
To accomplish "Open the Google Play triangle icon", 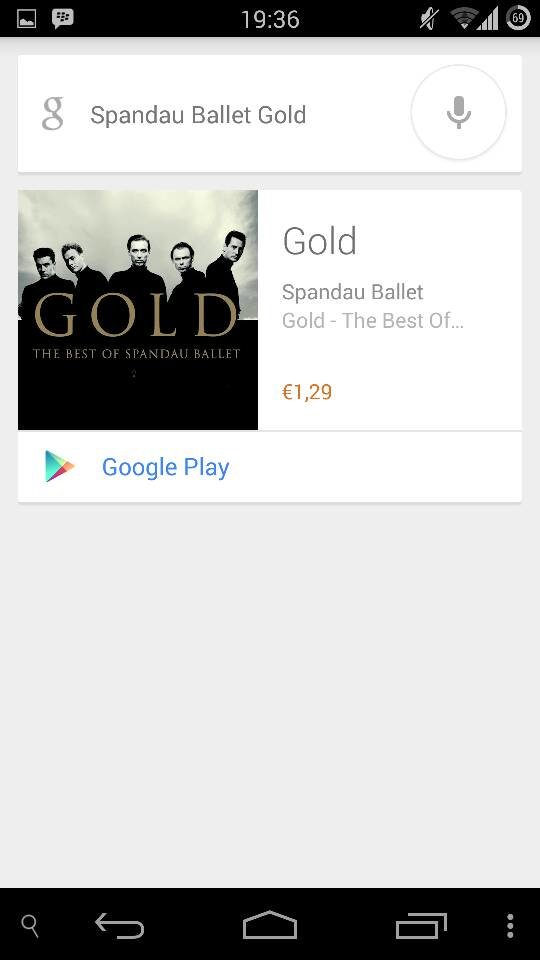I will (x=59, y=467).
